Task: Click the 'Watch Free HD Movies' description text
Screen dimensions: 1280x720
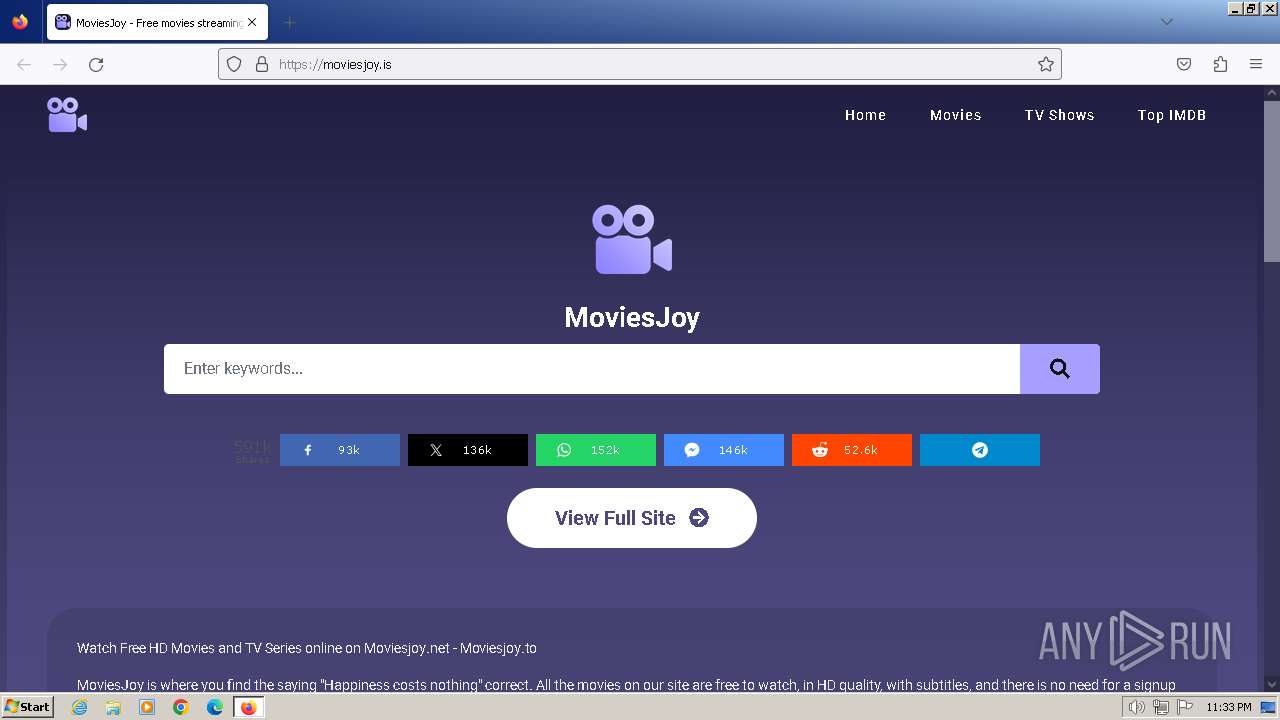Action: (307, 648)
